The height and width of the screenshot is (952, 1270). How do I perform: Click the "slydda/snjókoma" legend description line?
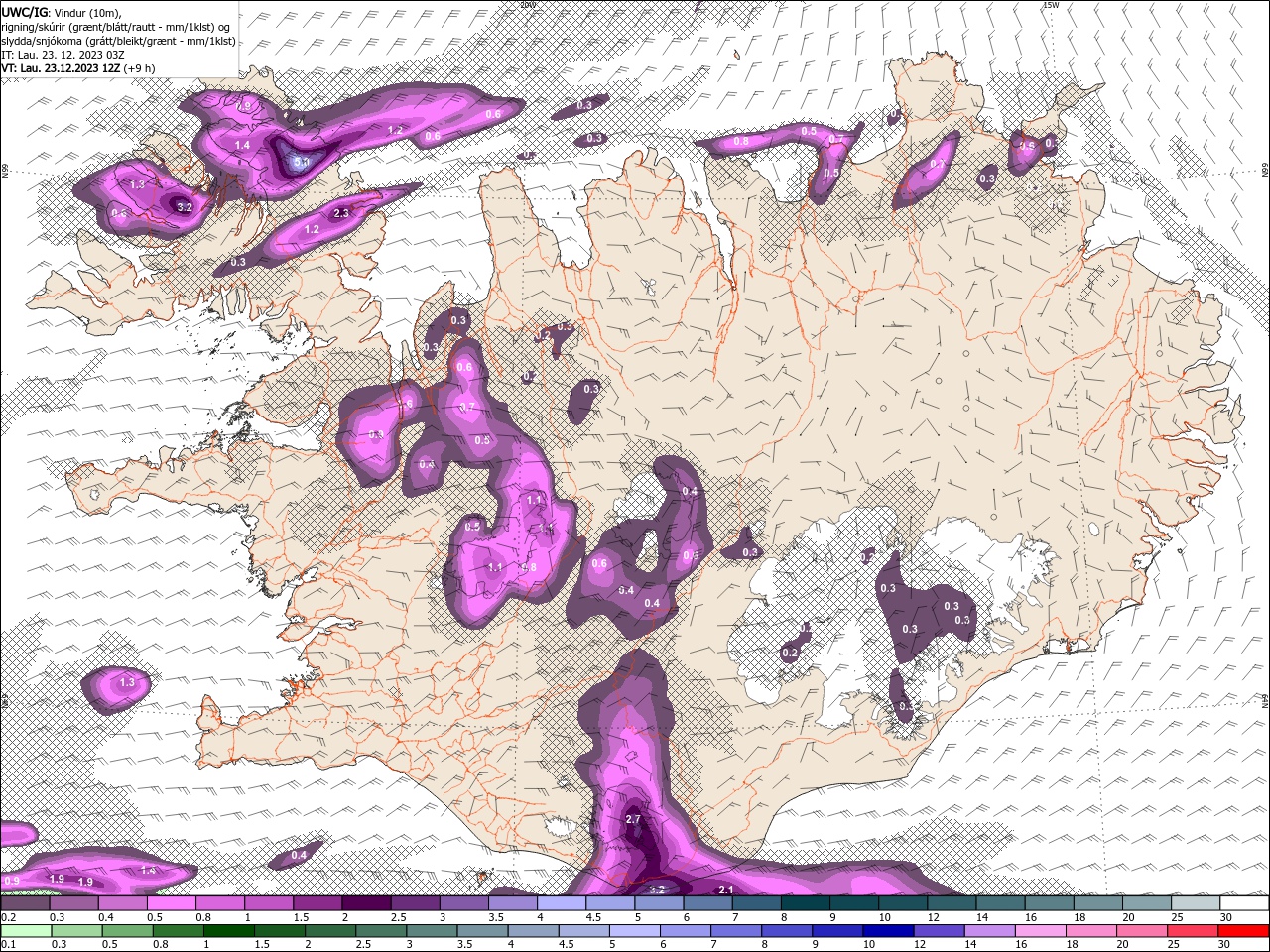tap(118, 41)
